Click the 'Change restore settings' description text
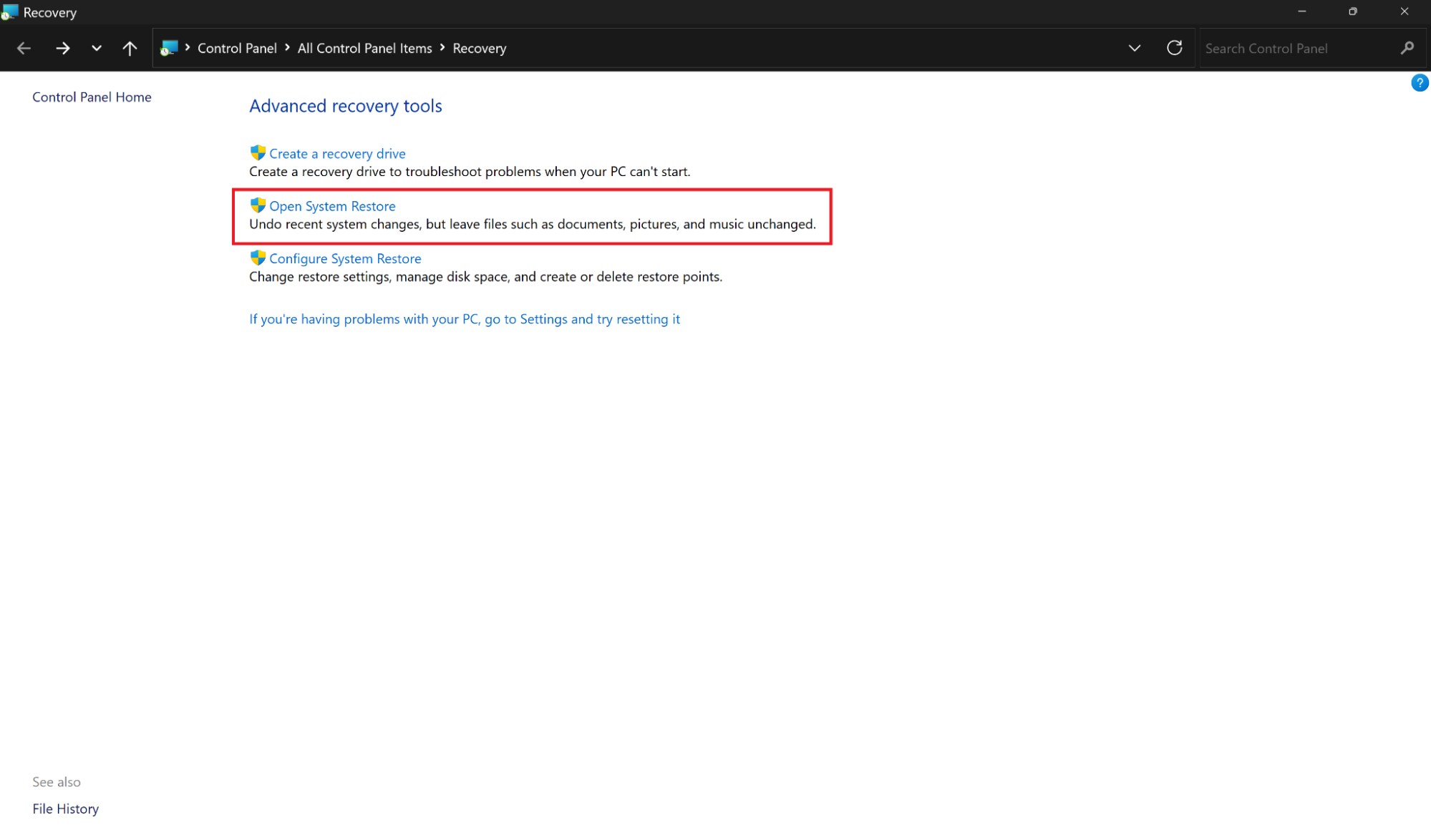 click(485, 277)
